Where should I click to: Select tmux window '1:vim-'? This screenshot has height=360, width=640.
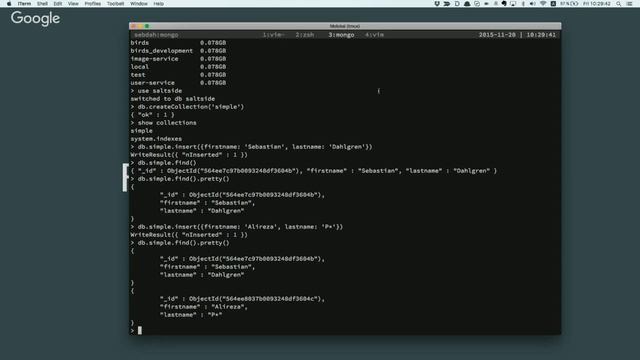273,35
